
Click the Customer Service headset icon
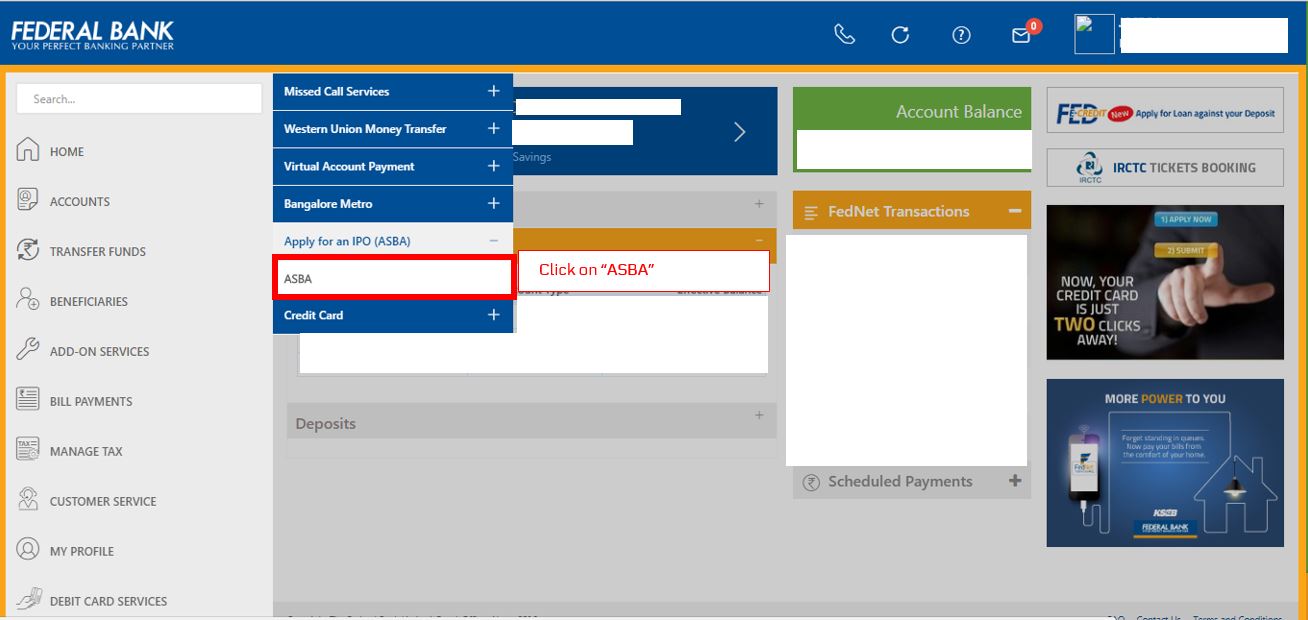[x=28, y=500]
